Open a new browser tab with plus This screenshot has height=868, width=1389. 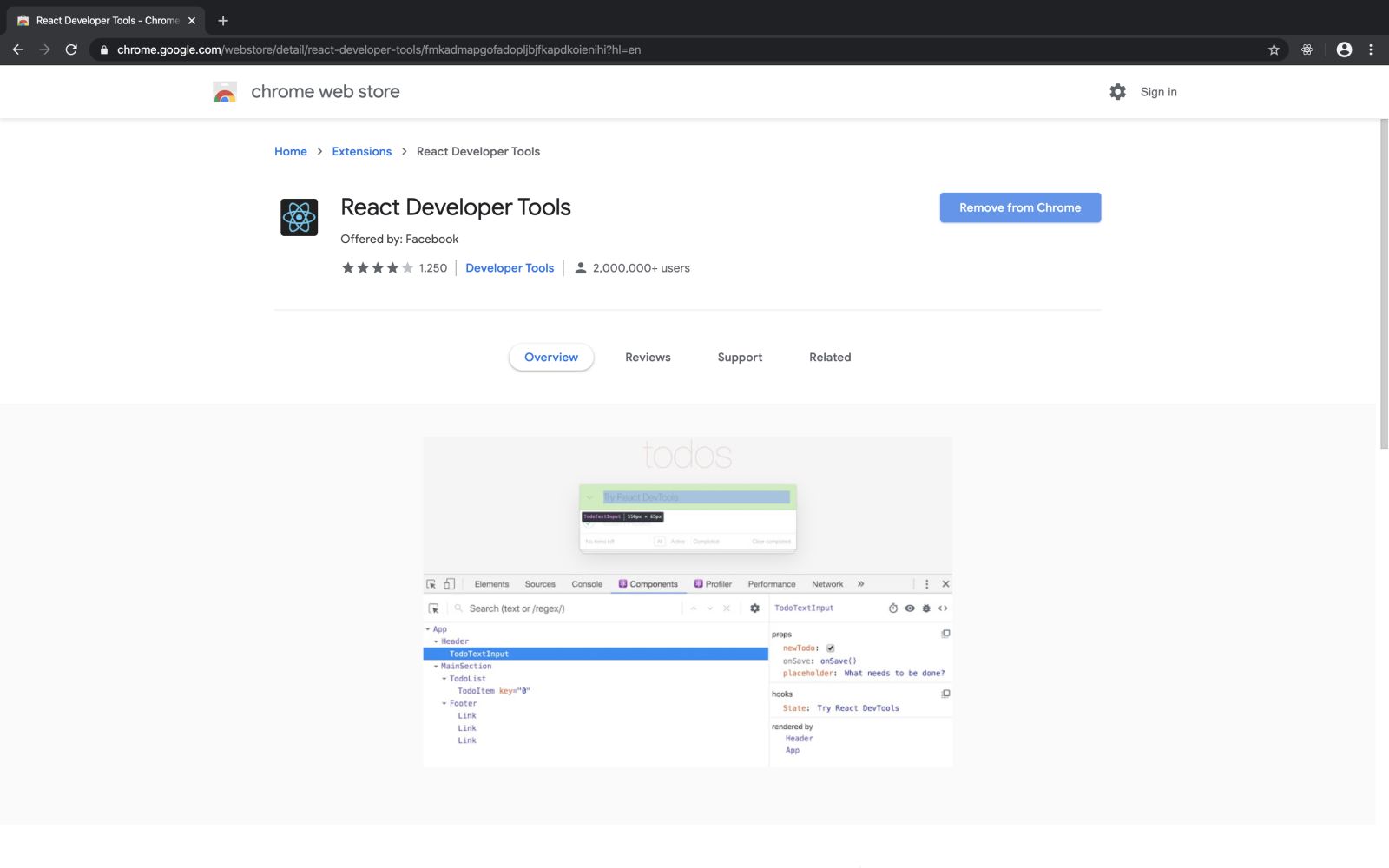coord(223,20)
